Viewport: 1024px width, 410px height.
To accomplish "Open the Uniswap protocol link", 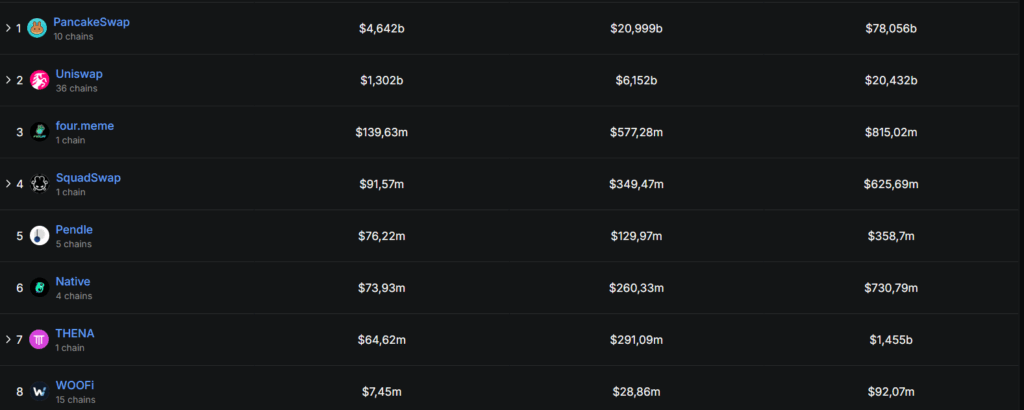I will coord(79,74).
